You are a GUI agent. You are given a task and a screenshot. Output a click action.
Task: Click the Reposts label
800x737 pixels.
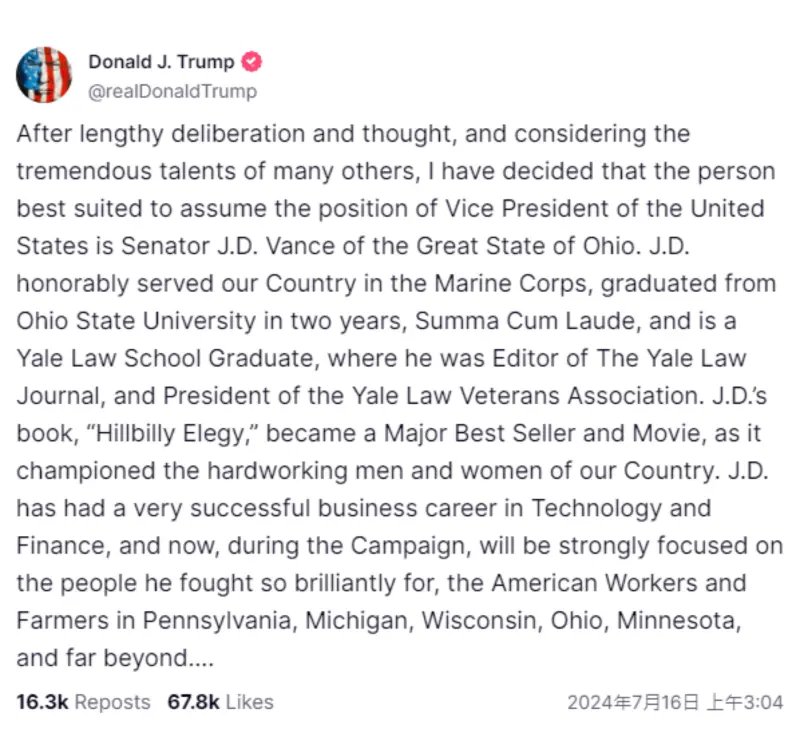point(113,702)
